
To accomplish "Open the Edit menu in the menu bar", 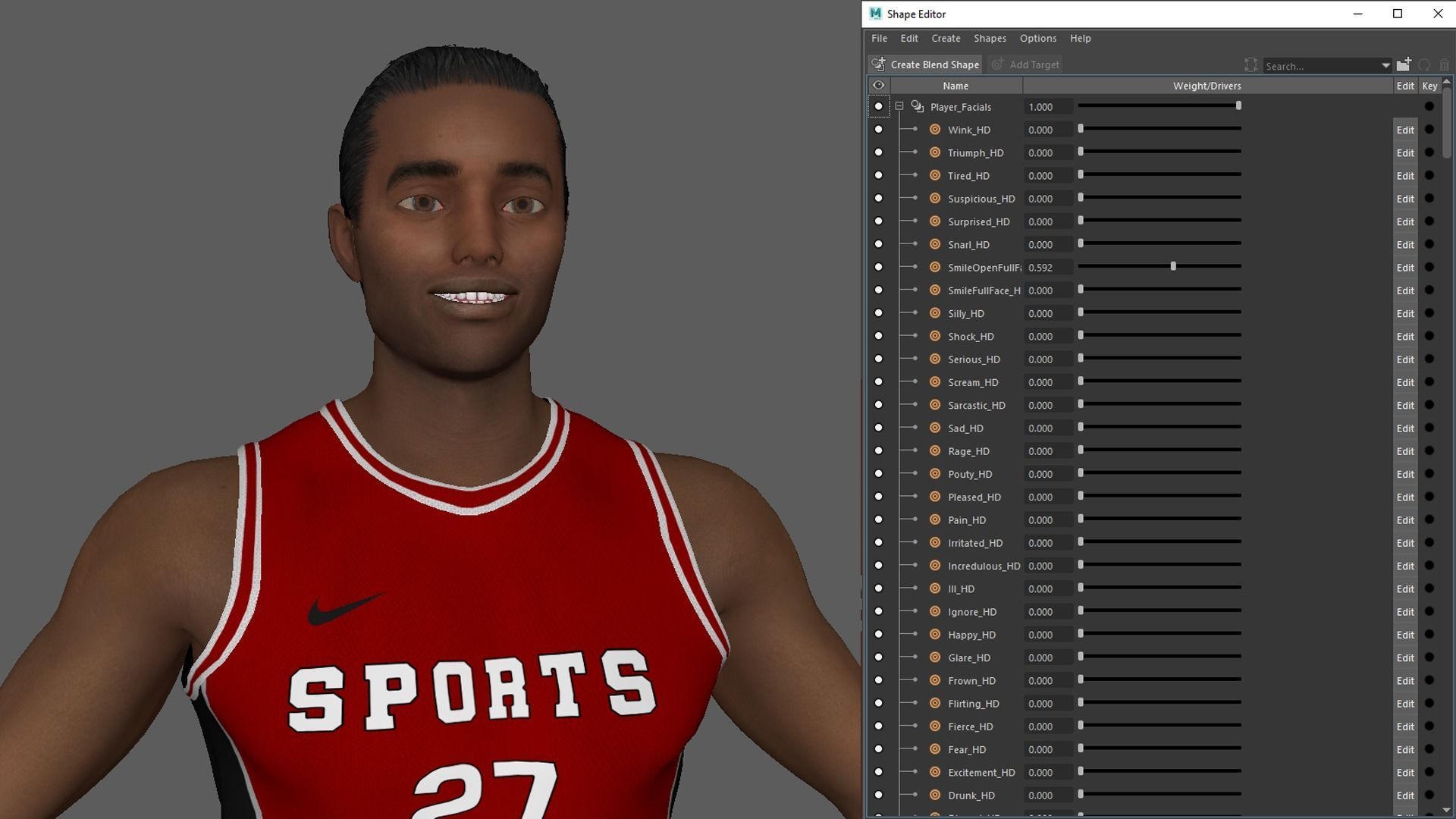I will point(909,38).
